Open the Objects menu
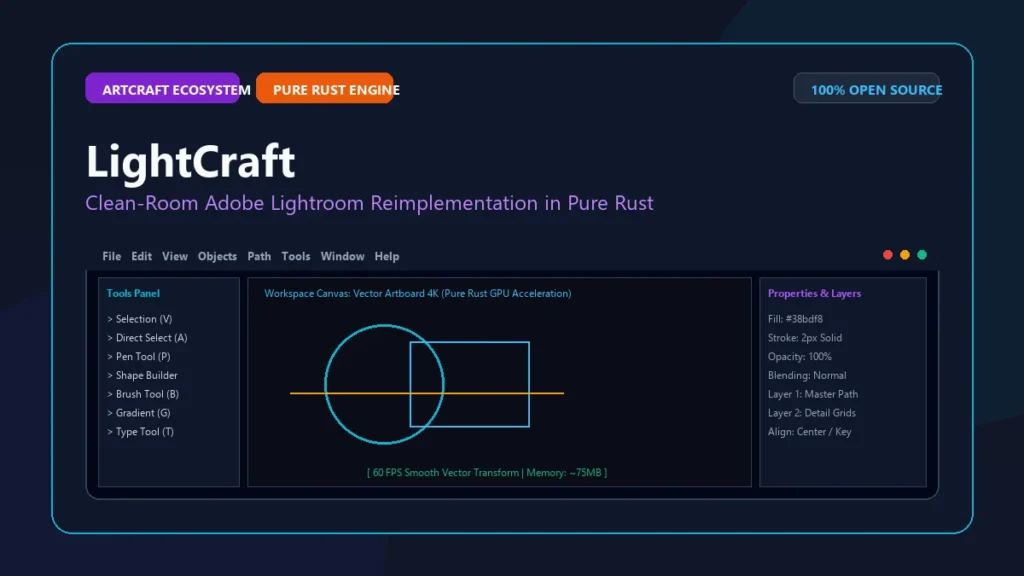This screenshot has width=1024, height=576. click(x=217, y=256)
